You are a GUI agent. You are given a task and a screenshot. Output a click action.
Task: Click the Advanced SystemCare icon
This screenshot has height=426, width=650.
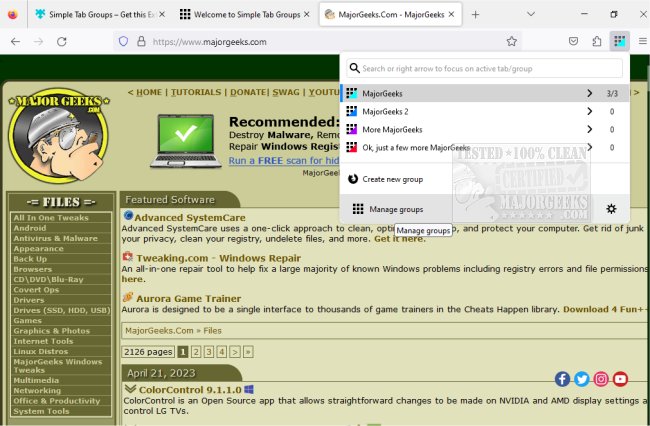128,215
